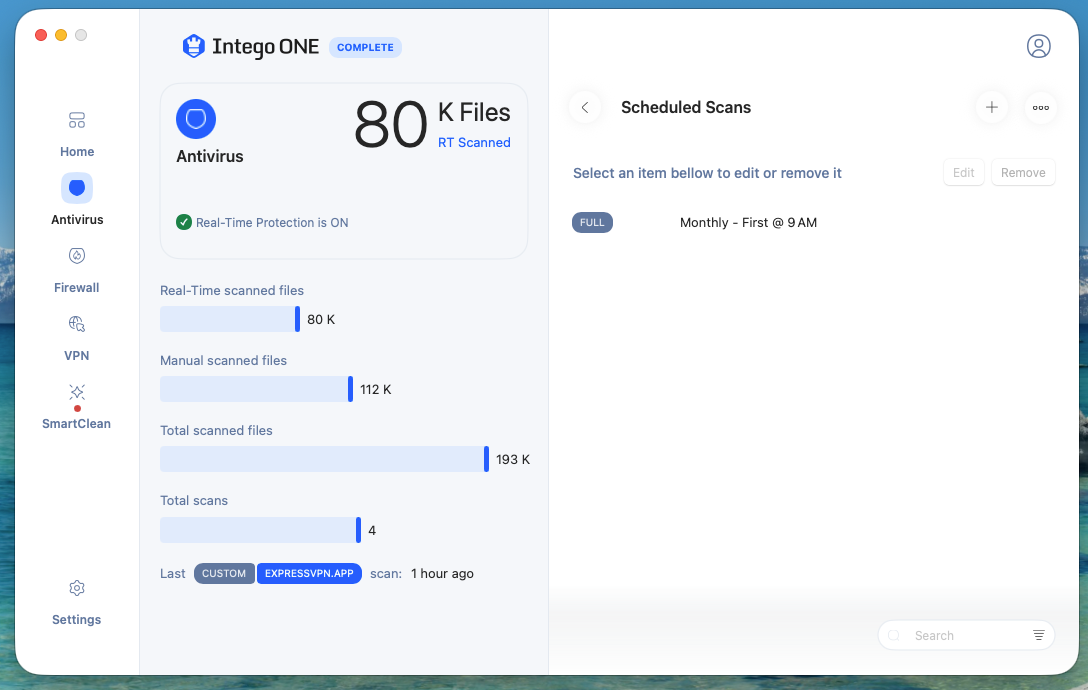Image resolution: width=1088 pixels, height=690 pixels.
Task: Click the Manual scanned files bar
Action: click(x=256, y=389)
